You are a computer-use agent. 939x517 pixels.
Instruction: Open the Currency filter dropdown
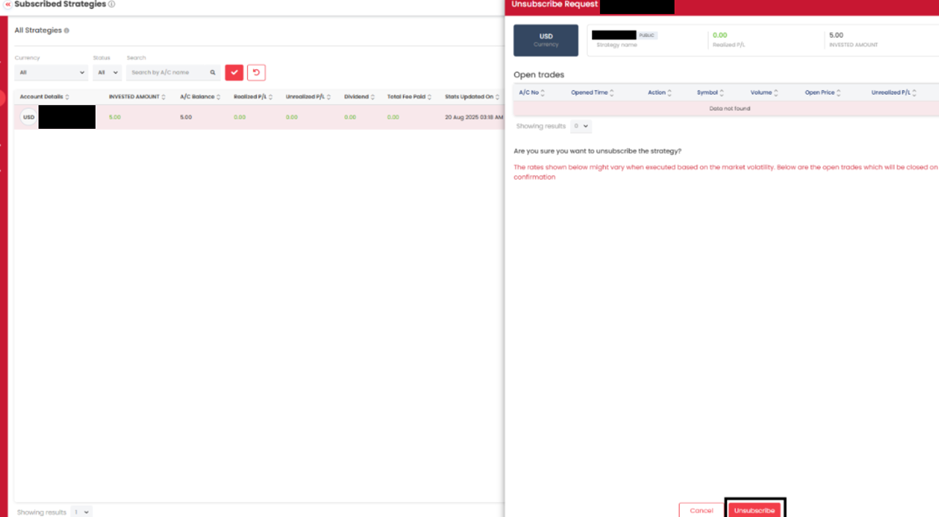click(x=52, y=73)
